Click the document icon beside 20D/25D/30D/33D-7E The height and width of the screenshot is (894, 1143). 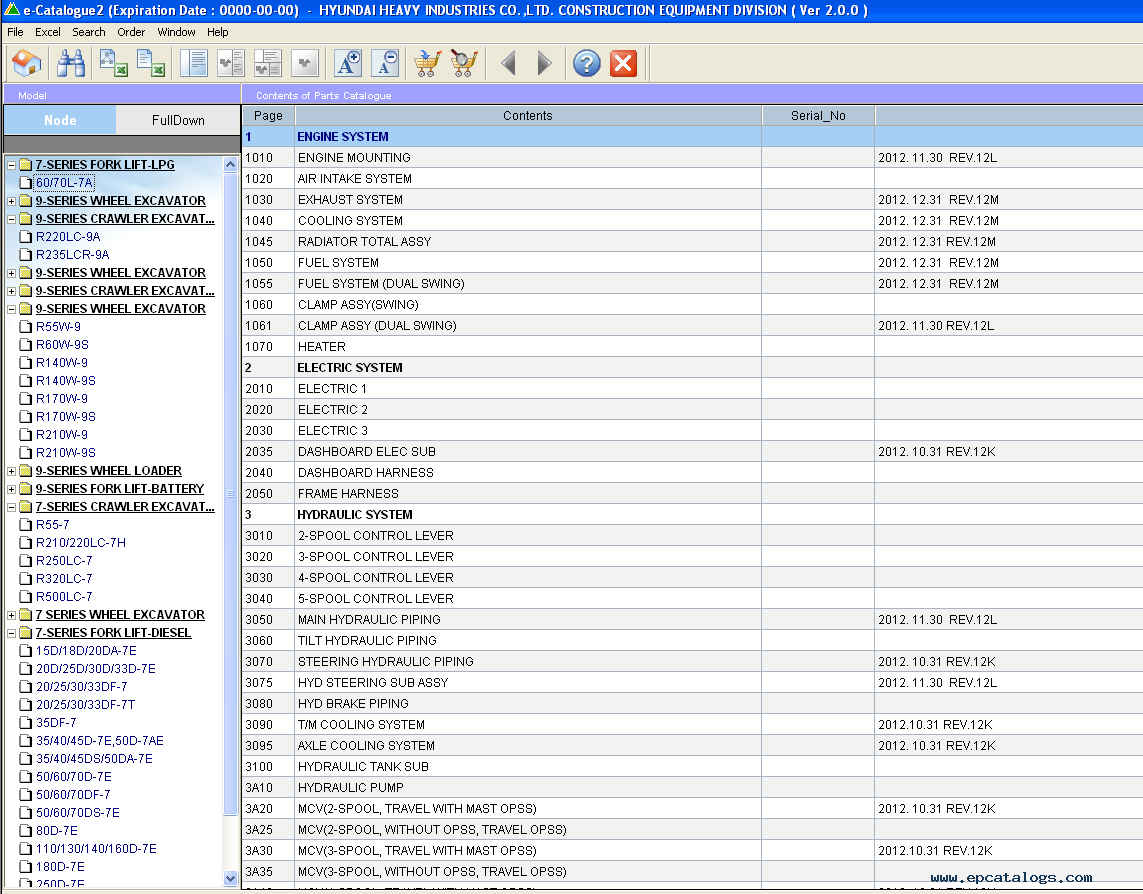coord(26,669)
